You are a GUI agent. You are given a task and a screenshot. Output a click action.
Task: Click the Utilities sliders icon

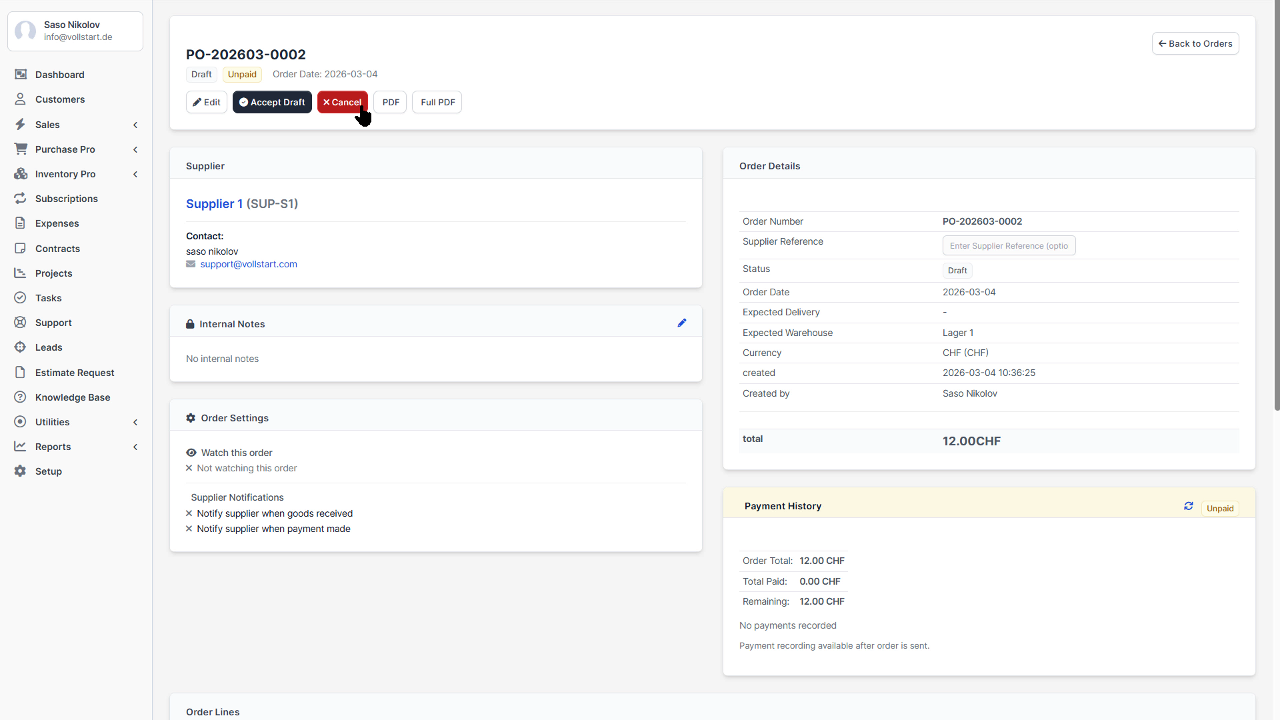coord(20,422)
